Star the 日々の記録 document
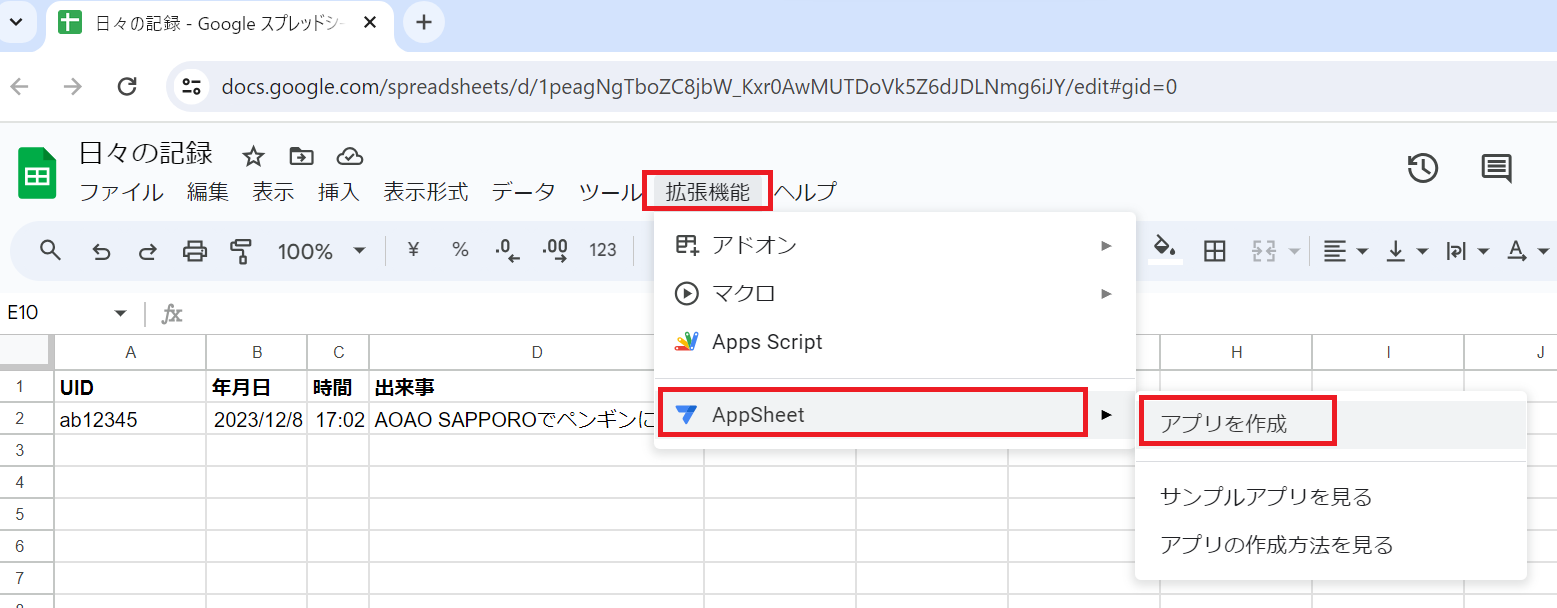Screen dimensions: 1557x608 253,156
